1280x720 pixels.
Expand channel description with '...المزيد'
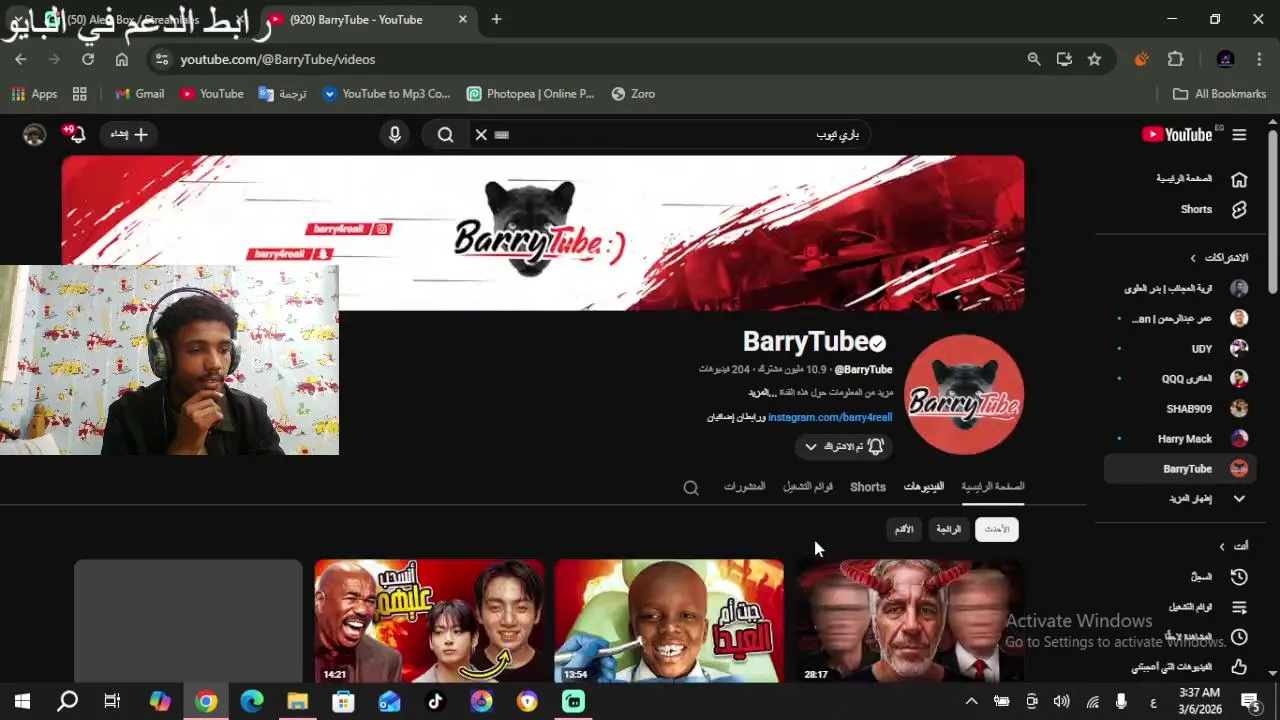tap(761, 393)
